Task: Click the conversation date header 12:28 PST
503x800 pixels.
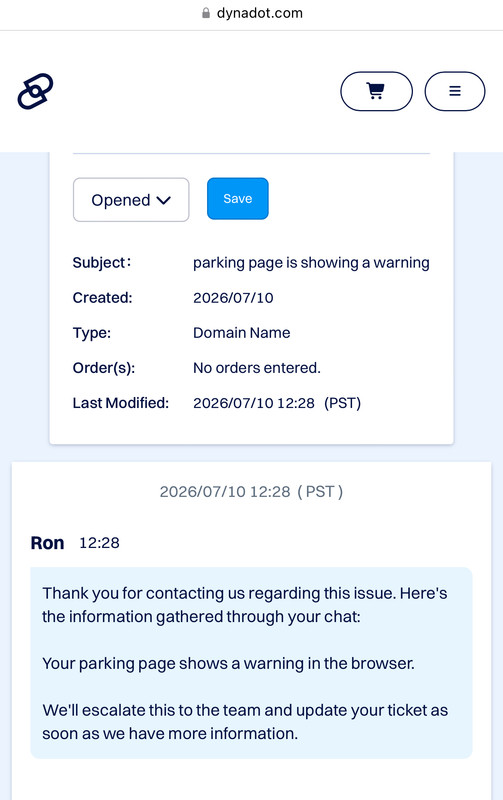Action: (252, 491)
